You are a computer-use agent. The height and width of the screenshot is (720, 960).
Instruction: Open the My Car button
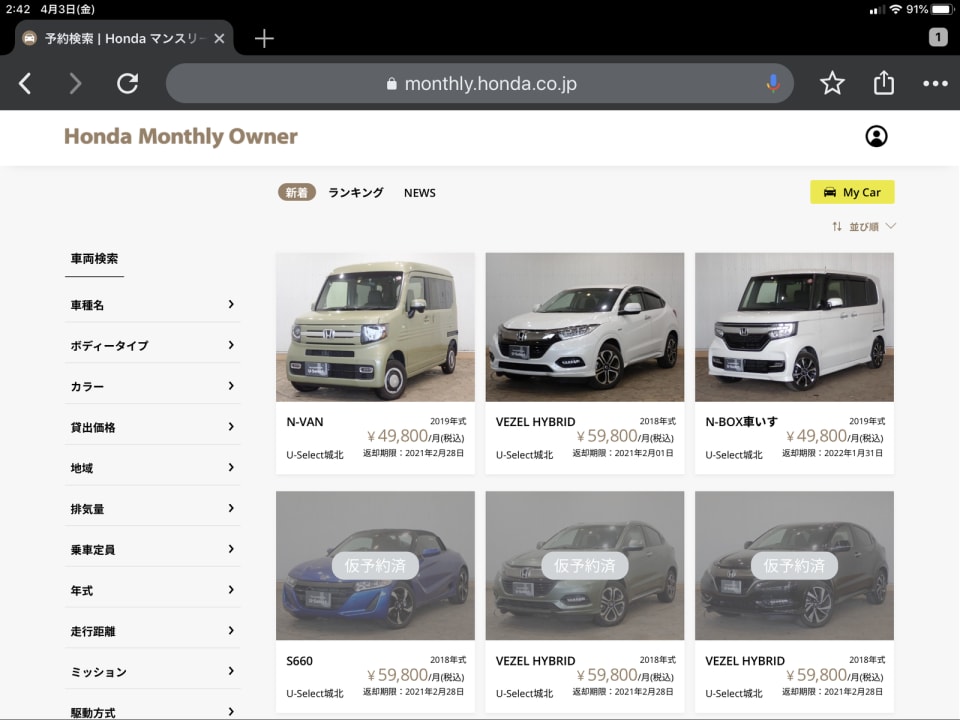point(852,192)
